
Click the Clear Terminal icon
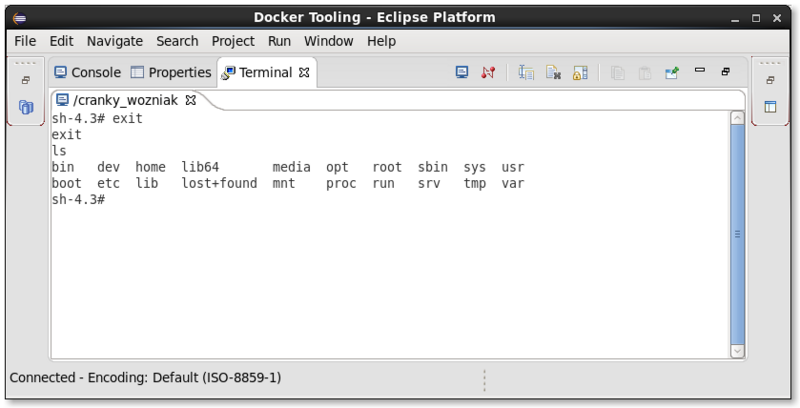click(x=553, y=73)
